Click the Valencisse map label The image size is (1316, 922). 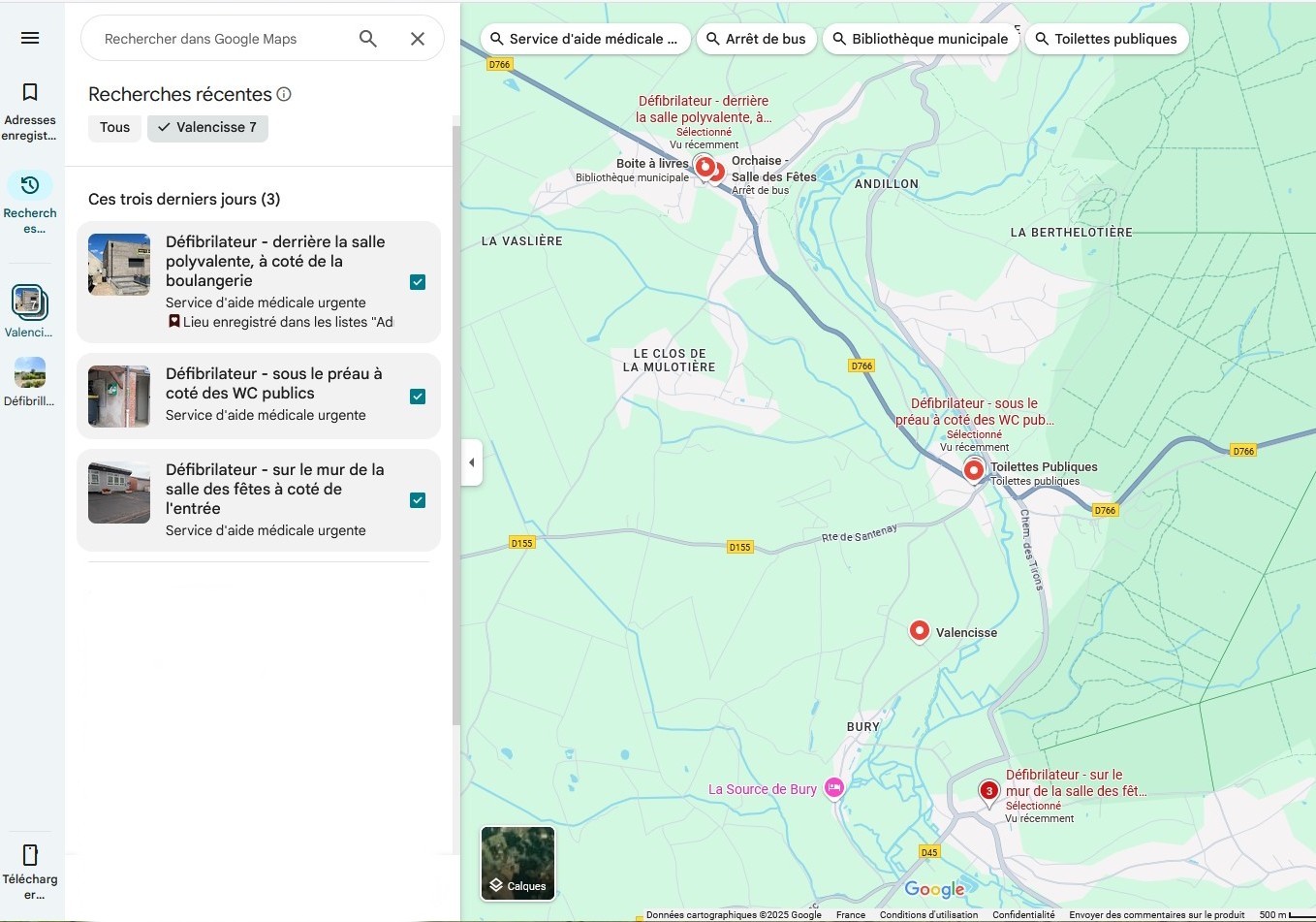click(x=966, y=632)
